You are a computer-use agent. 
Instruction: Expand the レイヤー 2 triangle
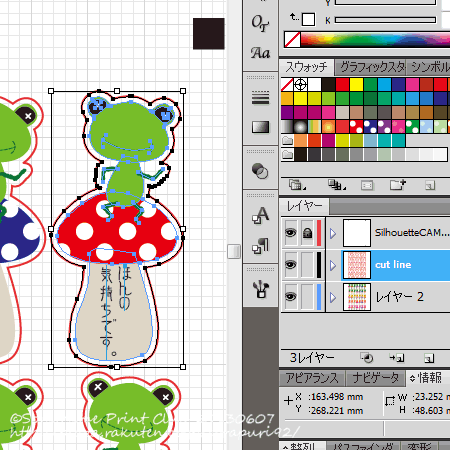[x=333, y=297]
